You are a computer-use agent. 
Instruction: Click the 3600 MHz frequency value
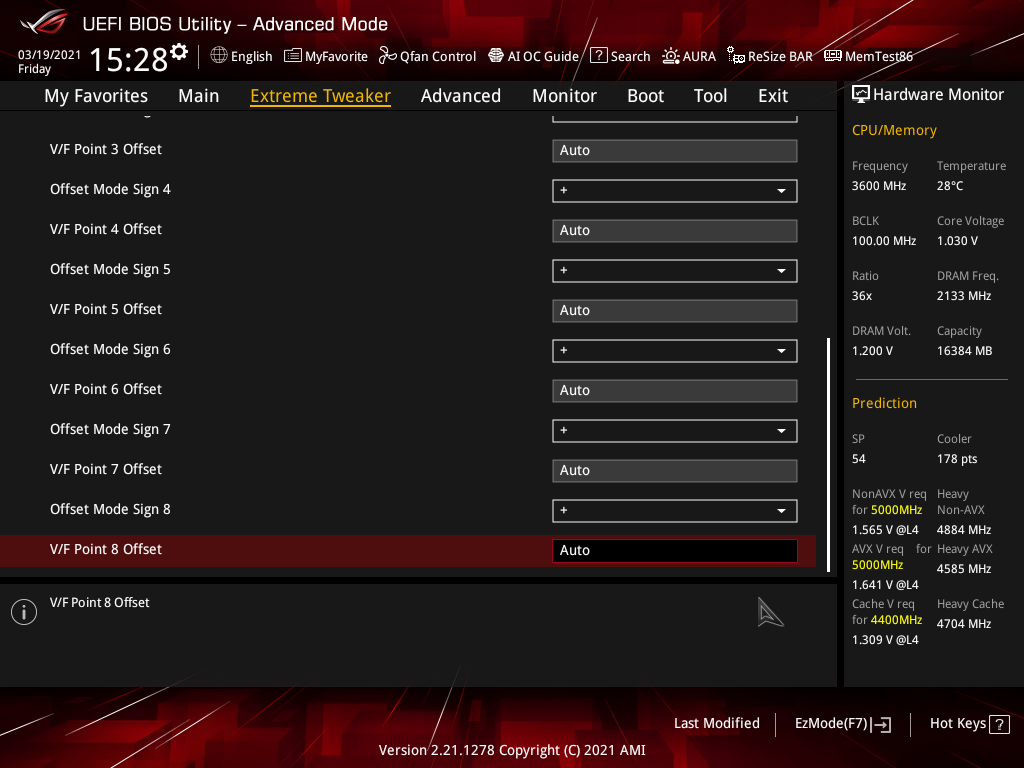(x=878, y=185)
